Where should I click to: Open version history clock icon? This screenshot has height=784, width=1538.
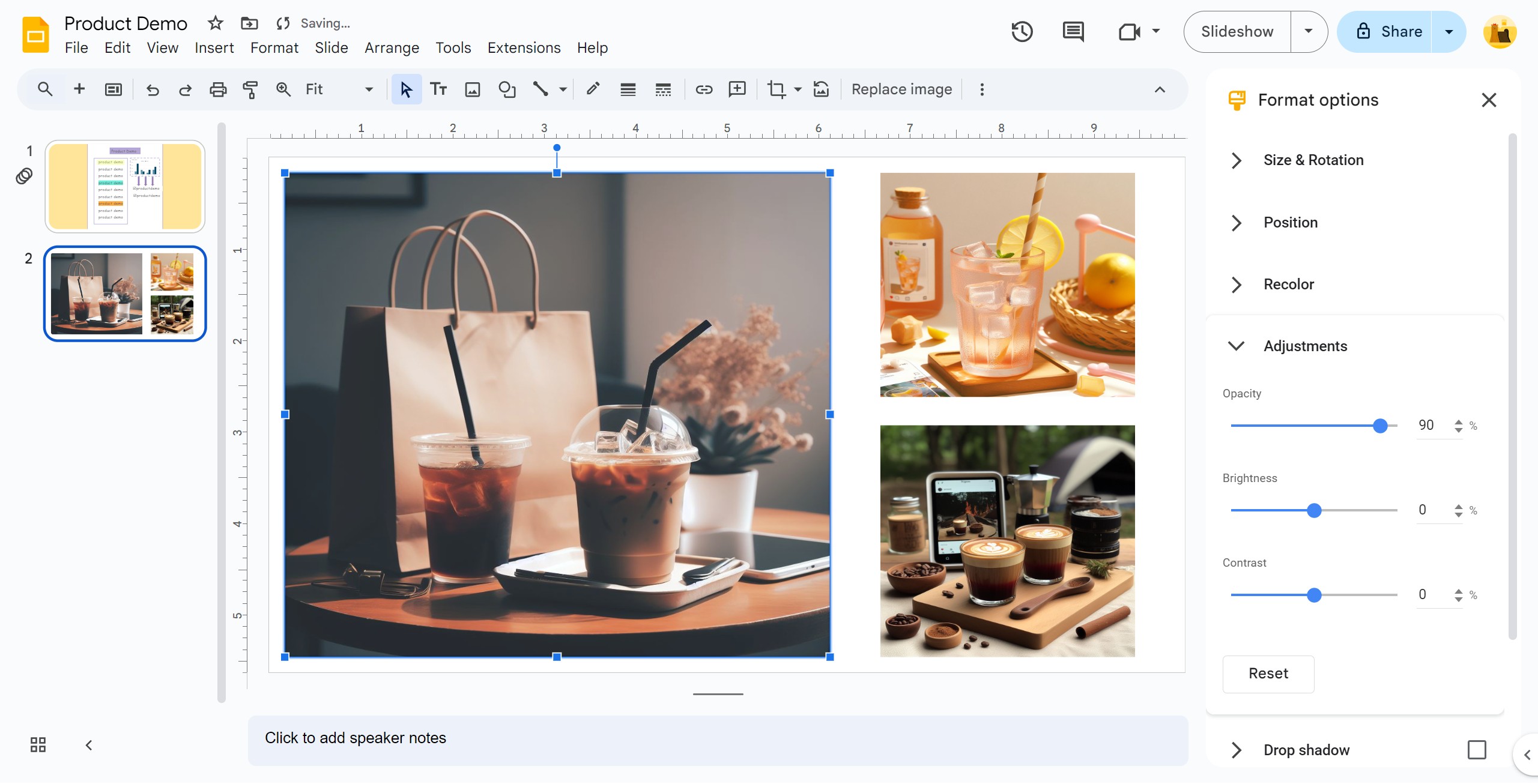click(1022, 32)
